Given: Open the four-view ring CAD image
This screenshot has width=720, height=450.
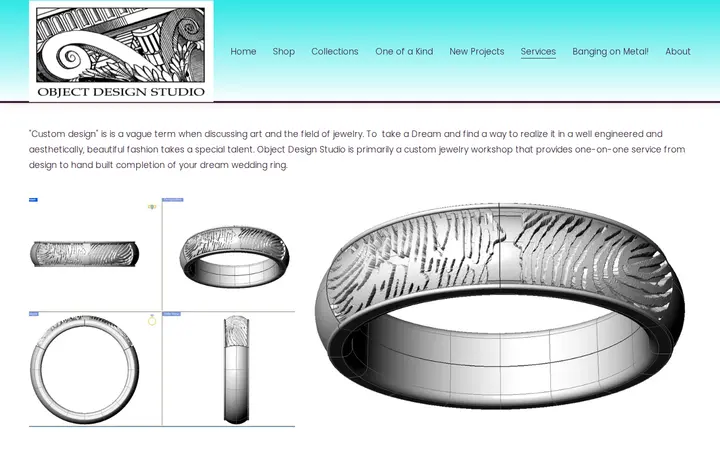Looking at the screenshot, I should (162, 312).
